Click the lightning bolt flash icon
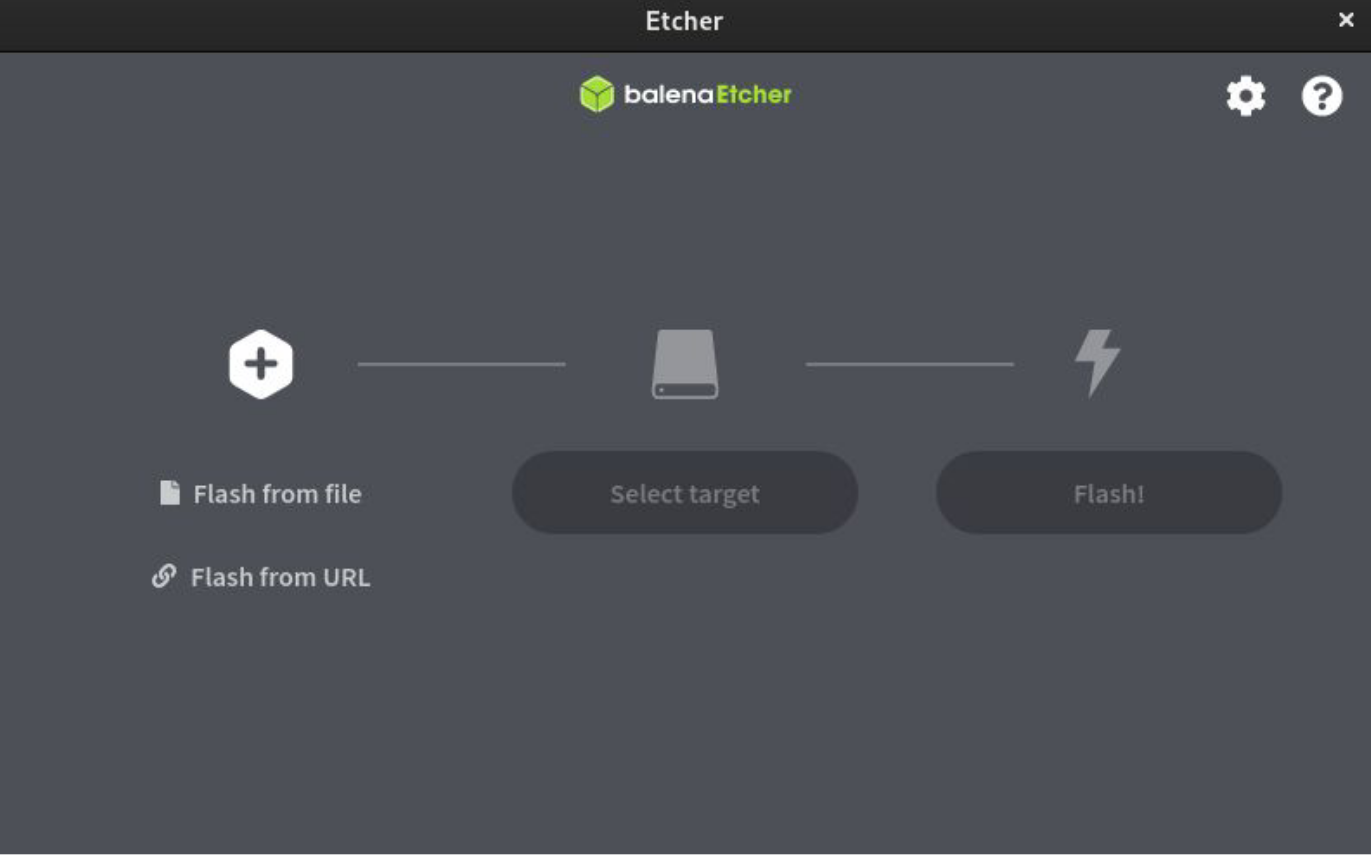The image size is (1371, 855). [x=1097, y=363]
